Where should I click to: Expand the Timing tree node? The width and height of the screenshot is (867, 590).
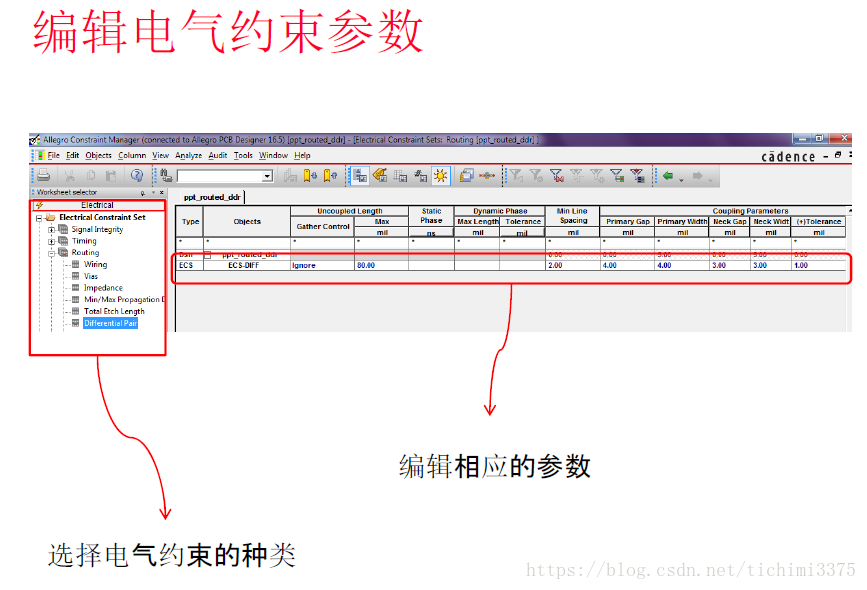click(51, 241)
